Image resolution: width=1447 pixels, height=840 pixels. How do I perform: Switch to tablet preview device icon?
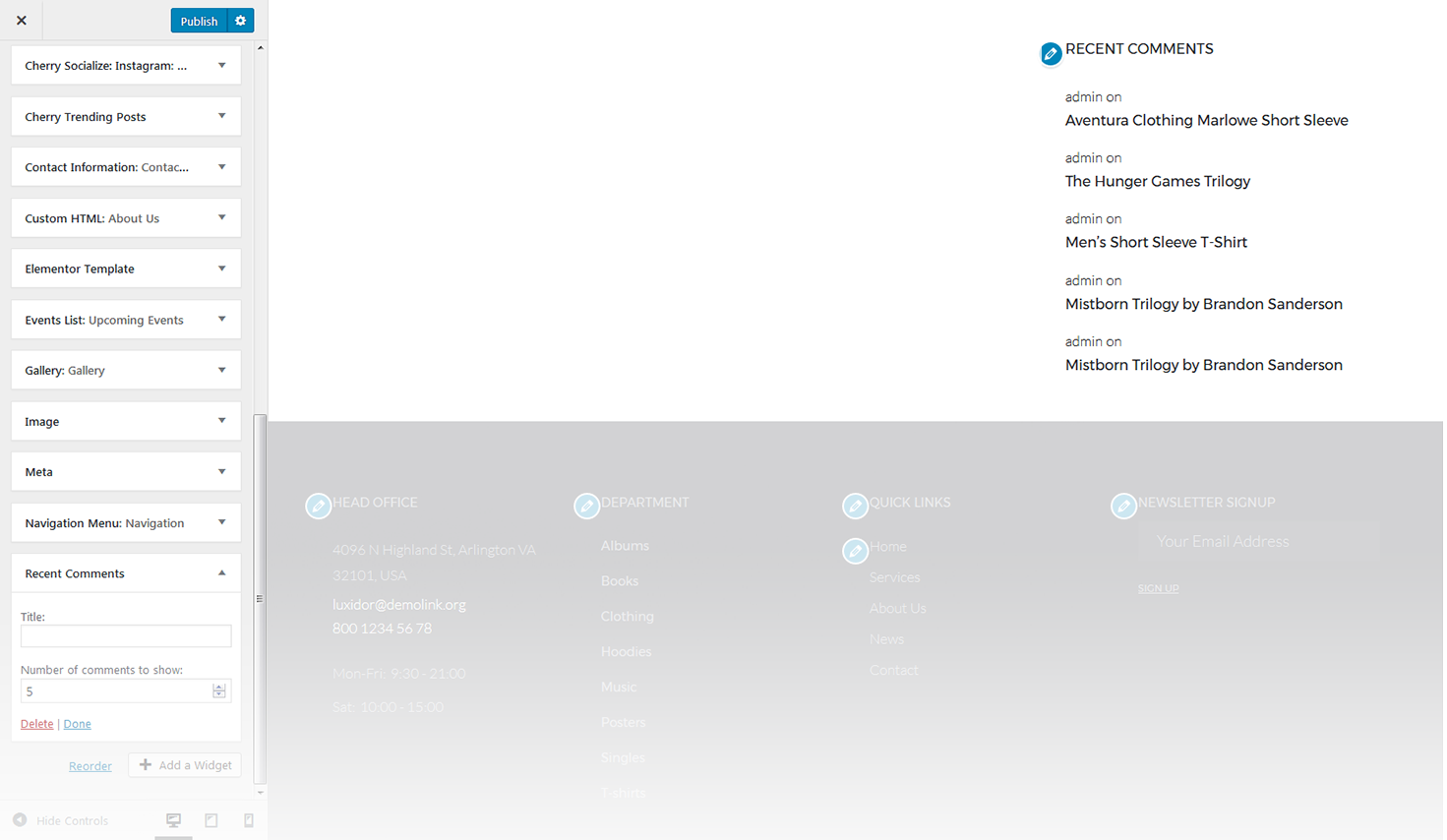pyautogui.click(x=211, y=820)
